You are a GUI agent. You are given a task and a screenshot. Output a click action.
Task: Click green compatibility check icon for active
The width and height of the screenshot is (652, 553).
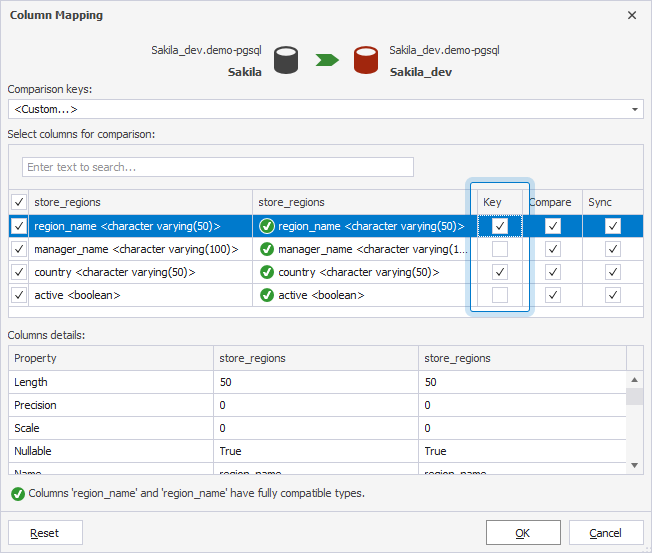pos(267,295)
